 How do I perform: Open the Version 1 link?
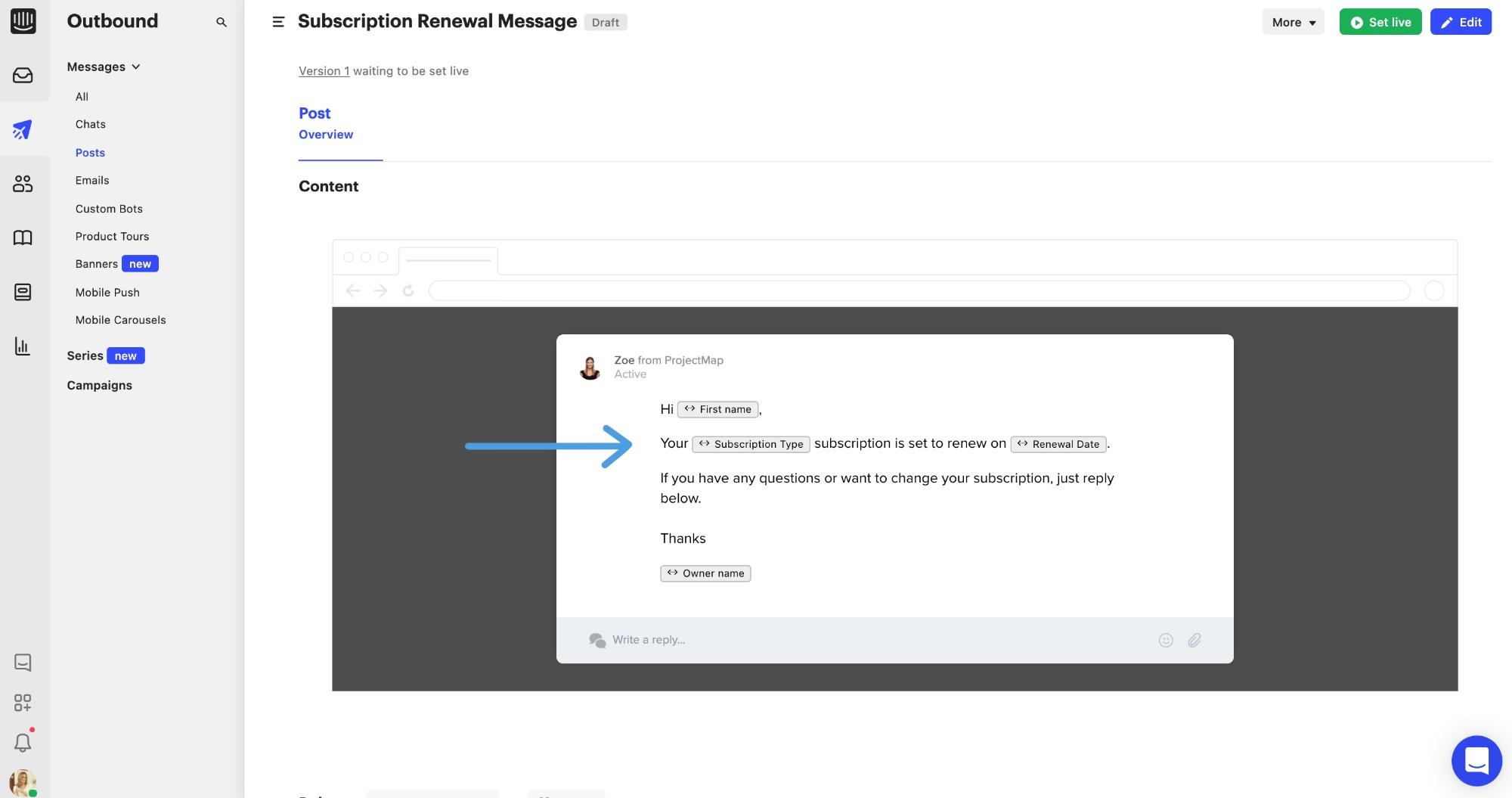(x=324, y=71)
